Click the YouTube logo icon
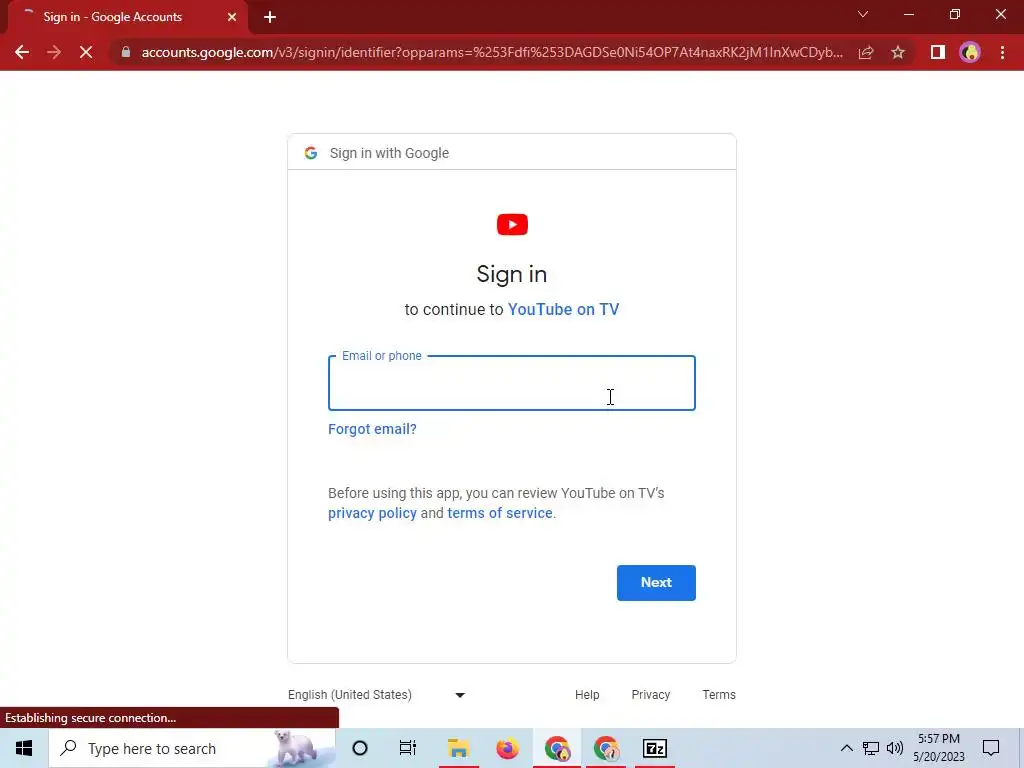This screenshot has width=1024, height=768. pos(512,225)
